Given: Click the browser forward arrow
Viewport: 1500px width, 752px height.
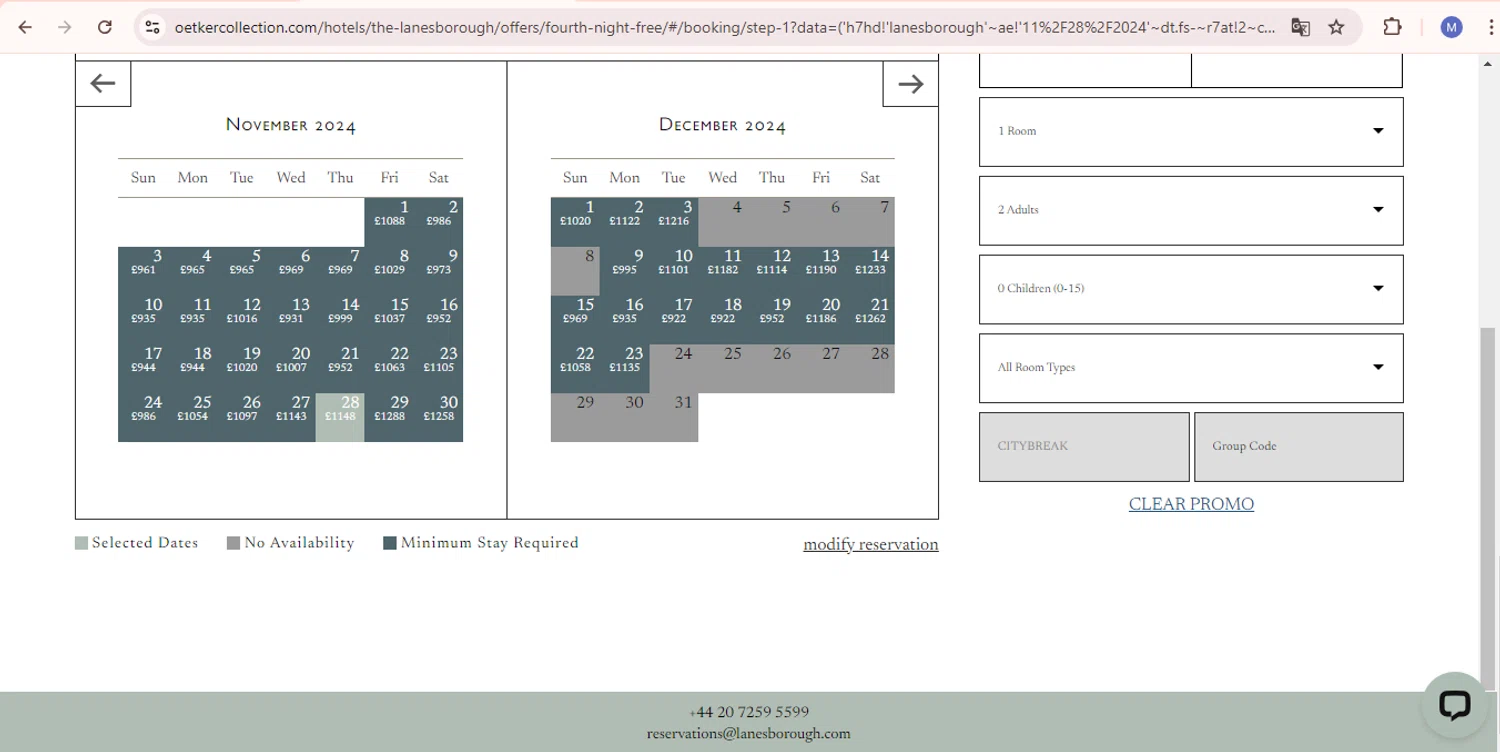Looking at the screenshot, I should (x=65, y=27).
